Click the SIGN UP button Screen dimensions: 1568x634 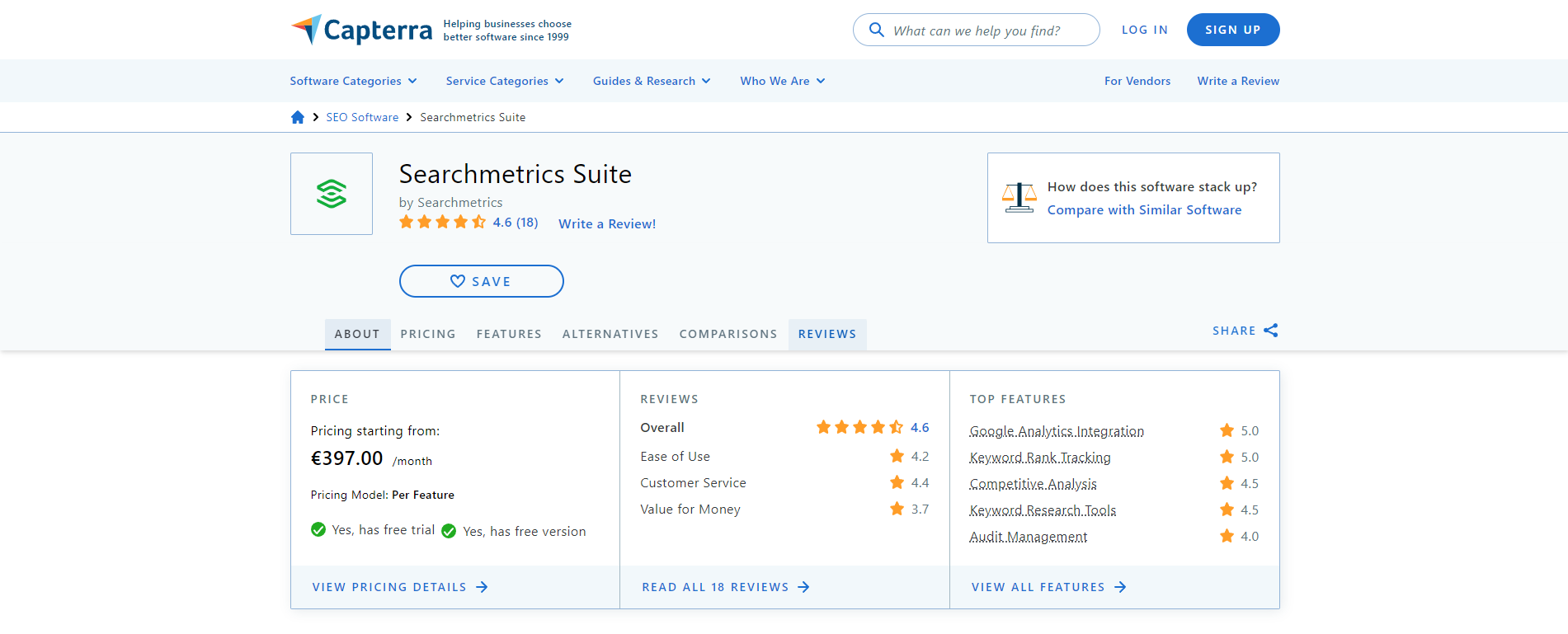[x=1233, y=30]
